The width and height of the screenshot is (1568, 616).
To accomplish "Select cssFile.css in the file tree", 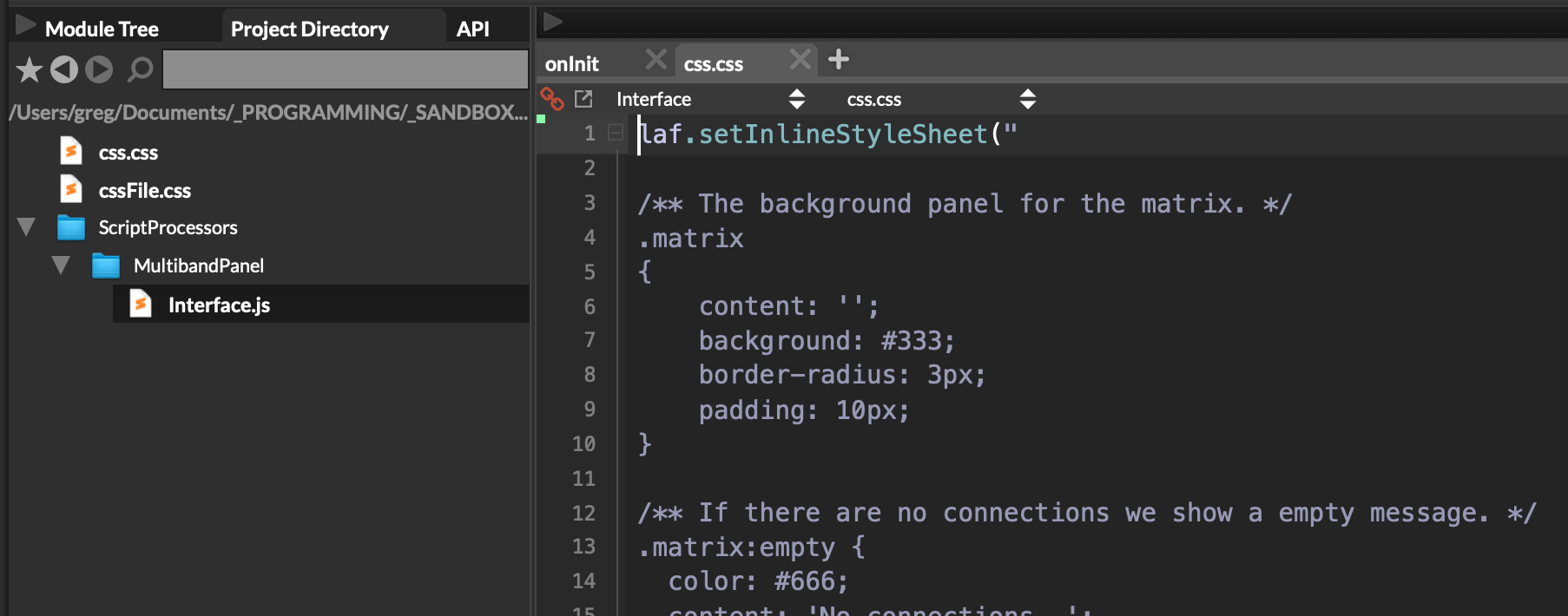I will pyautogui.click(x=145, y=190).
